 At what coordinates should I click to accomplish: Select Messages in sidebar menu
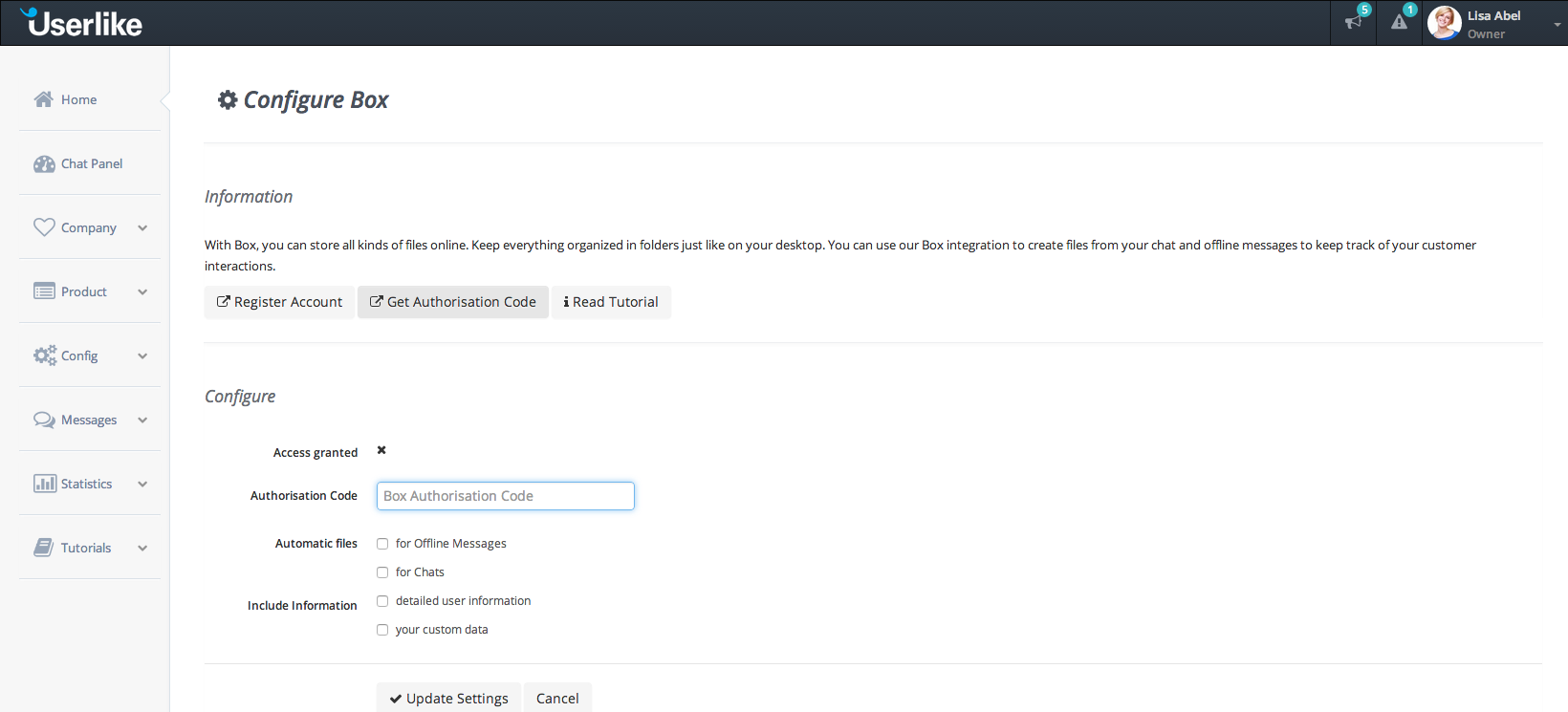[x=89, y=420]
